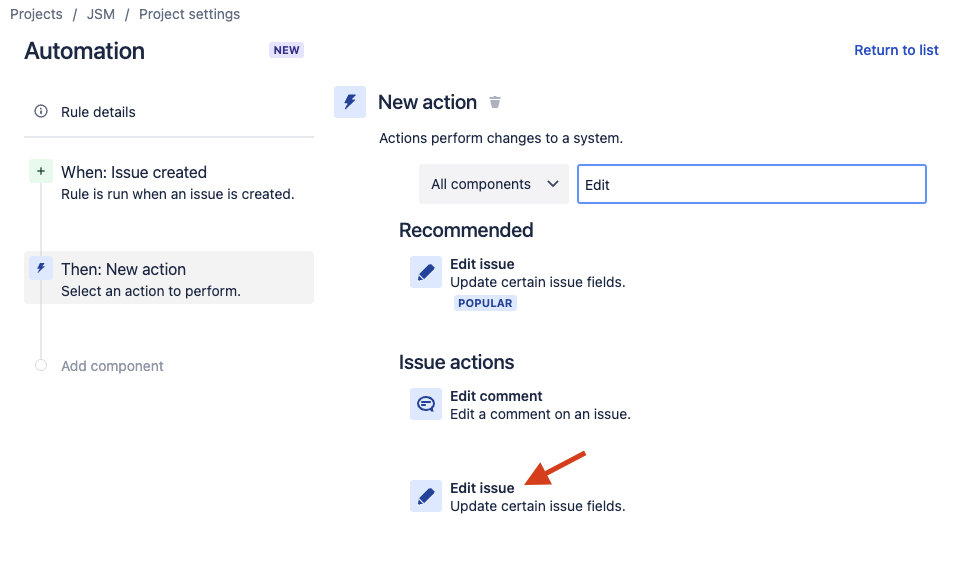
Task: Open the Projects breadcrumb link
Action: [36, 14]
